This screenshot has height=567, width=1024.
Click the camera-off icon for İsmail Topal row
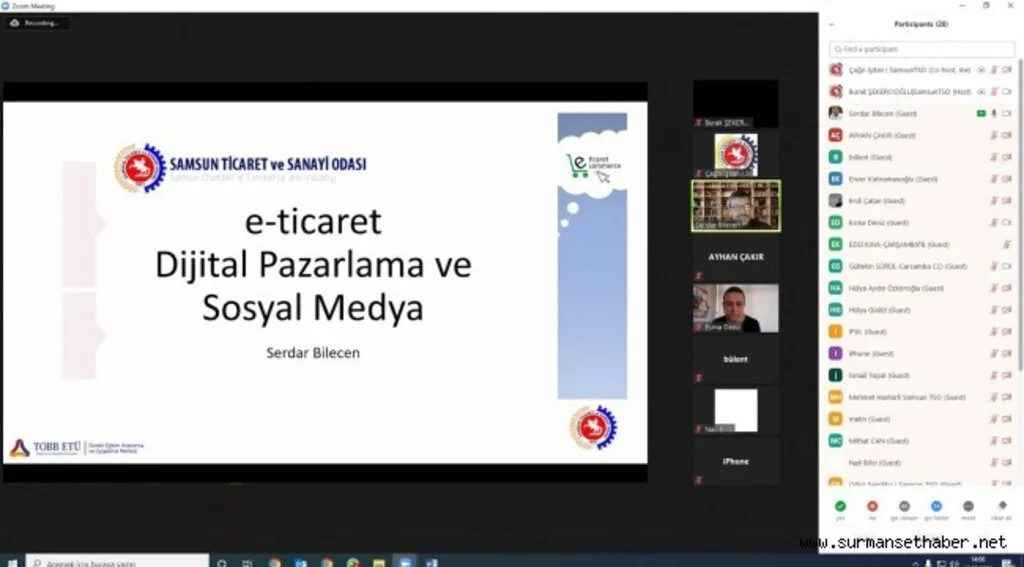pos(1006,376)
